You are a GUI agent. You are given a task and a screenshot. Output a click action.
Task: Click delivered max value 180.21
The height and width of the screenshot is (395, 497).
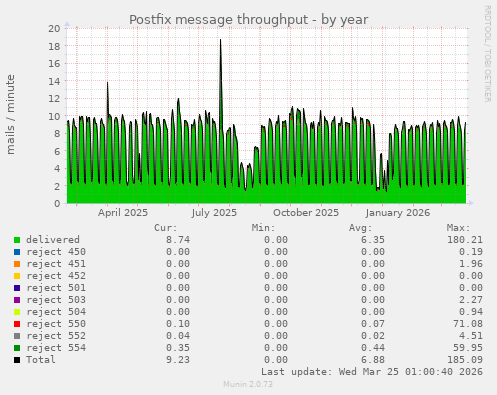click(x=465, y=240)
